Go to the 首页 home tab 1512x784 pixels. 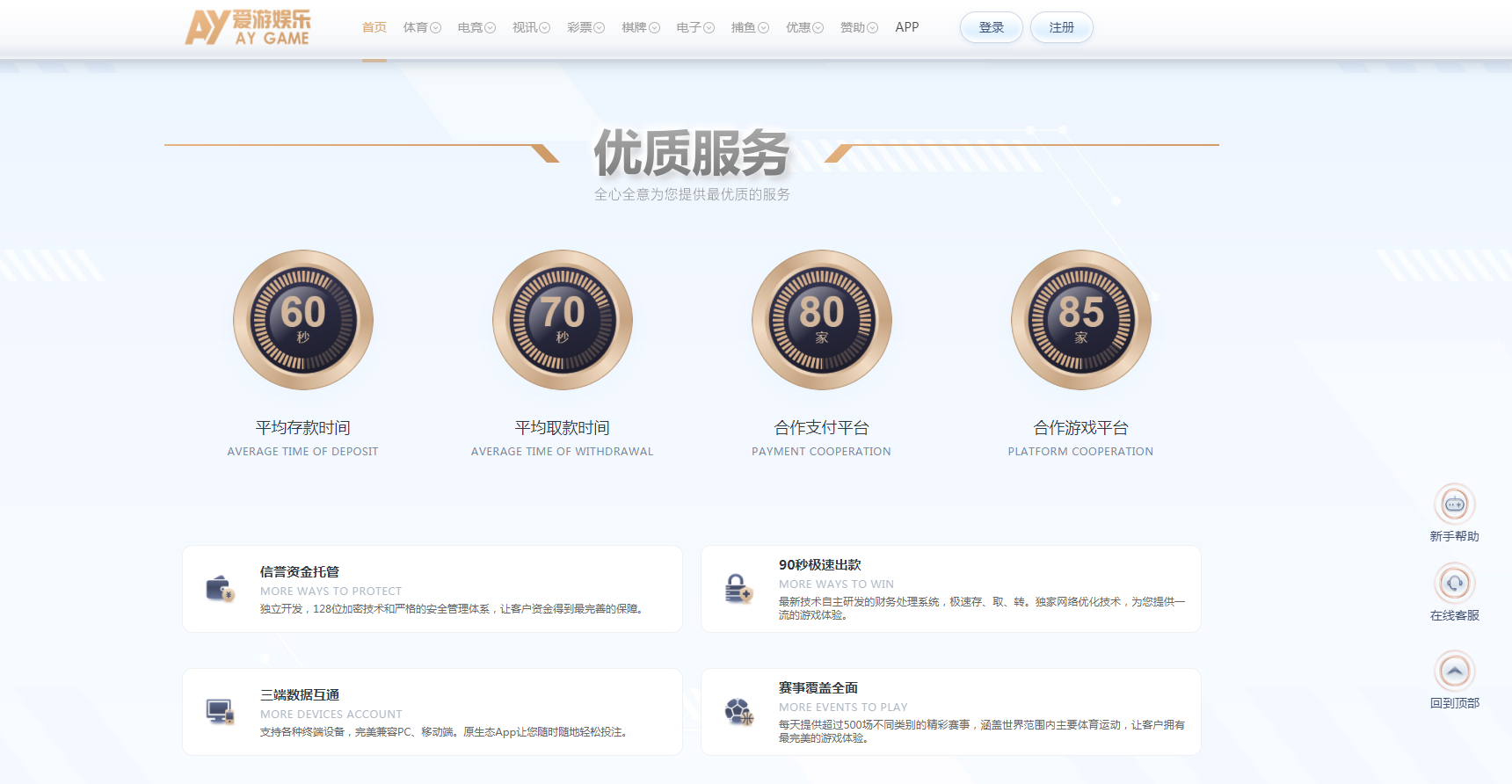coord(374,28)
